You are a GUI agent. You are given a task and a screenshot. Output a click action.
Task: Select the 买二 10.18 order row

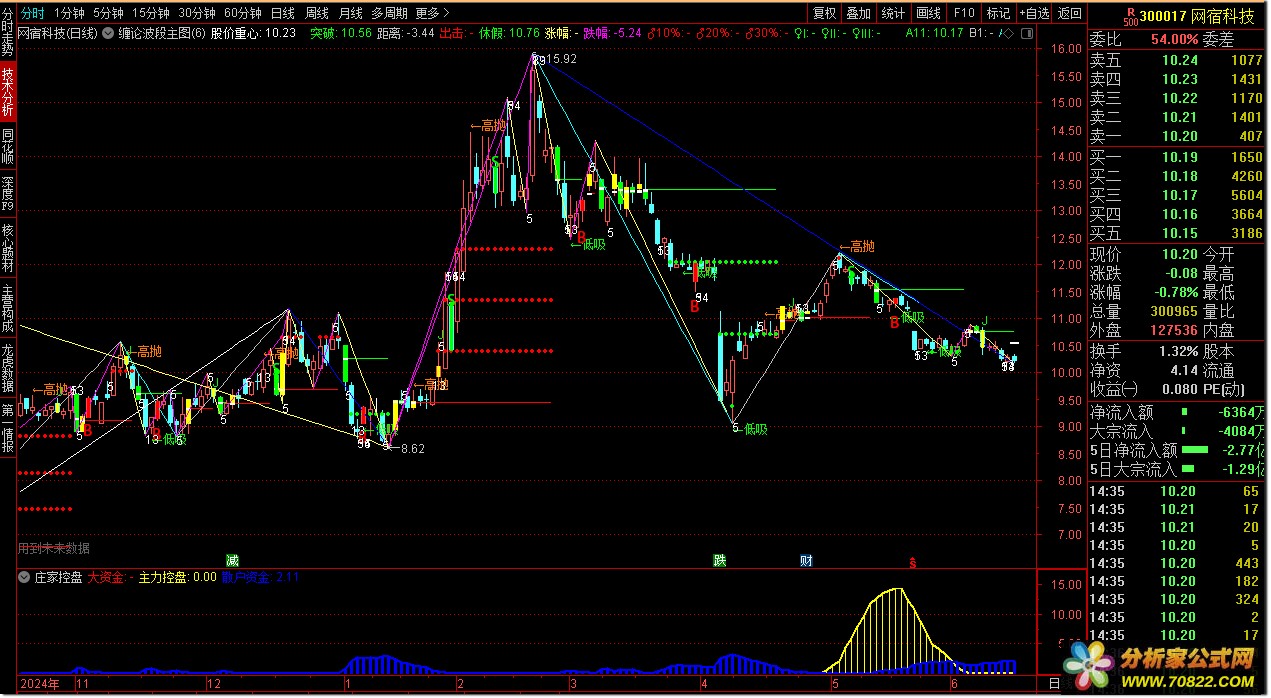coord(1177,176)
